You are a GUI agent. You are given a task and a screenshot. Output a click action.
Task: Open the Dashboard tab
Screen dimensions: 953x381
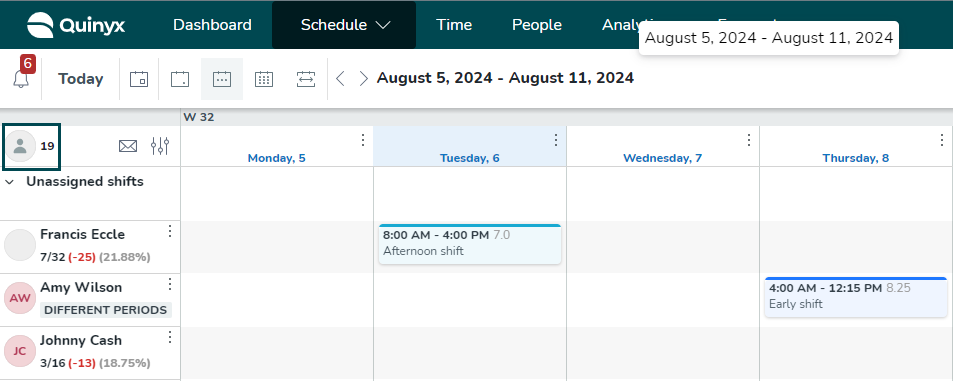coord(212,25)
